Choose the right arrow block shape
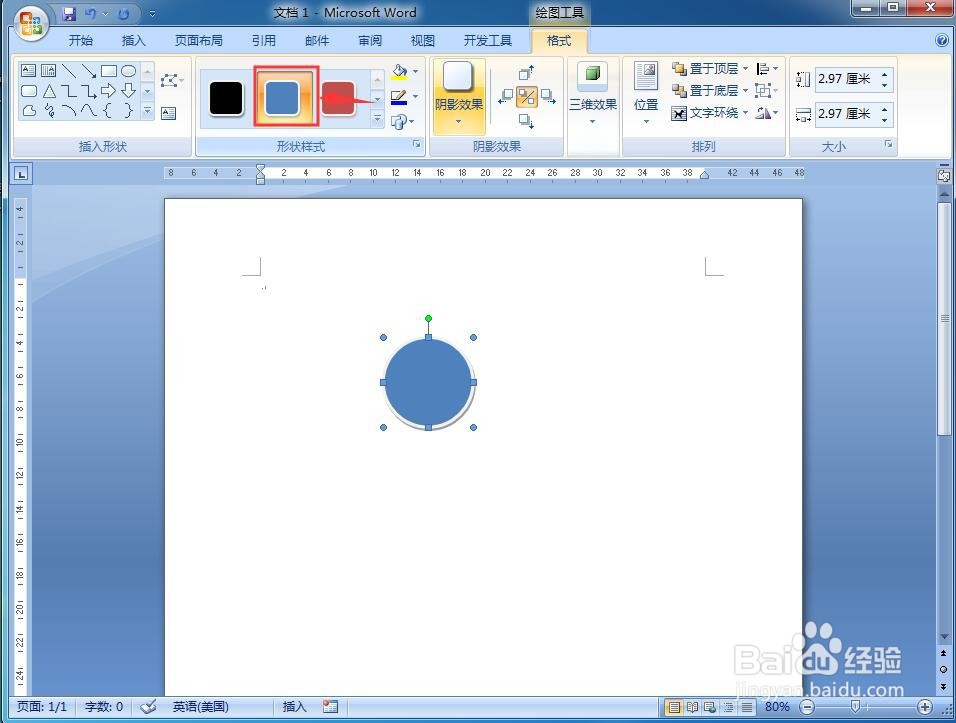The image size is (956, 723). [x=109, y=91]
